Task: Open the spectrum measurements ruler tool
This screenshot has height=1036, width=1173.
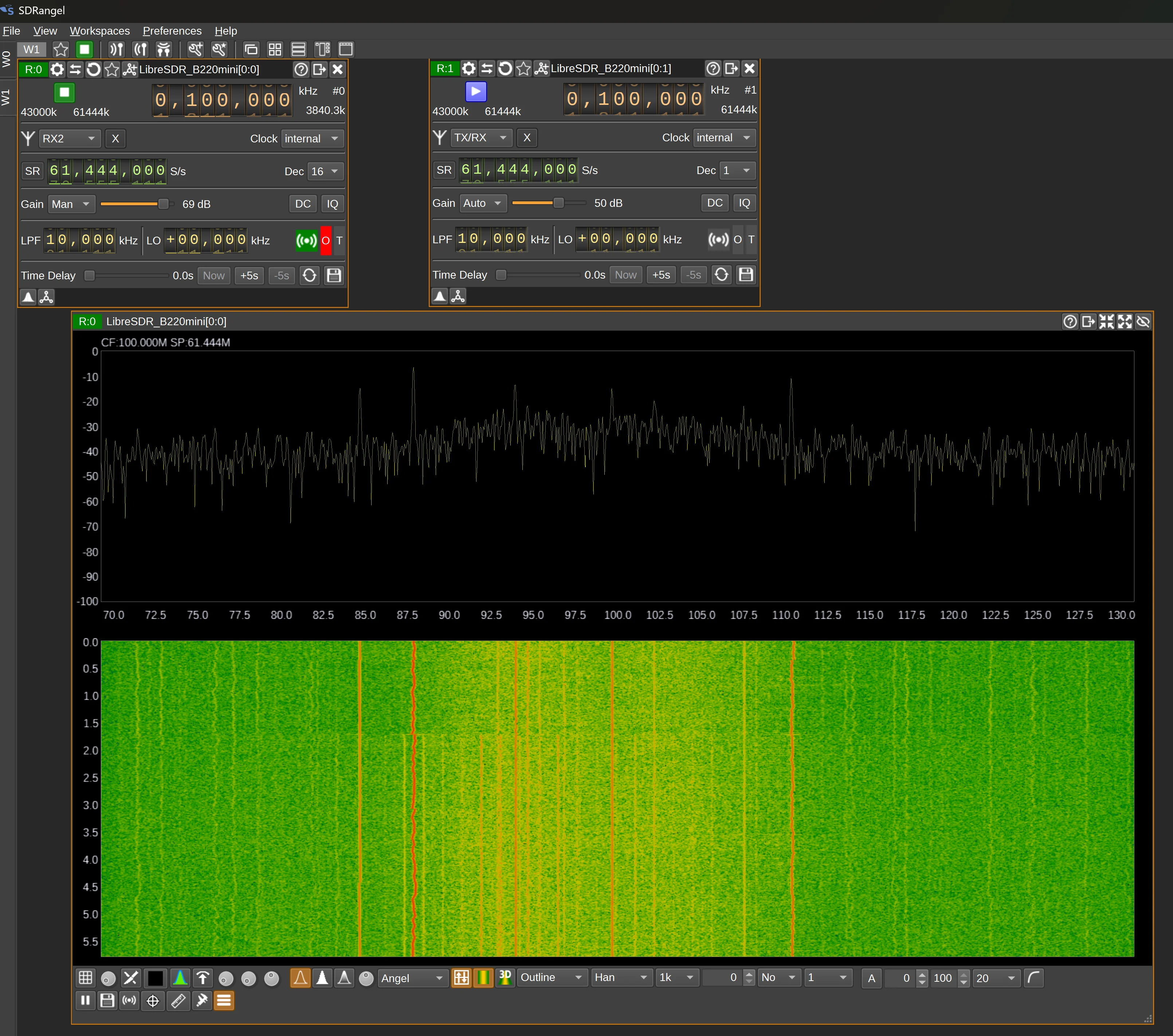Action: click(x=178, y=1000)
